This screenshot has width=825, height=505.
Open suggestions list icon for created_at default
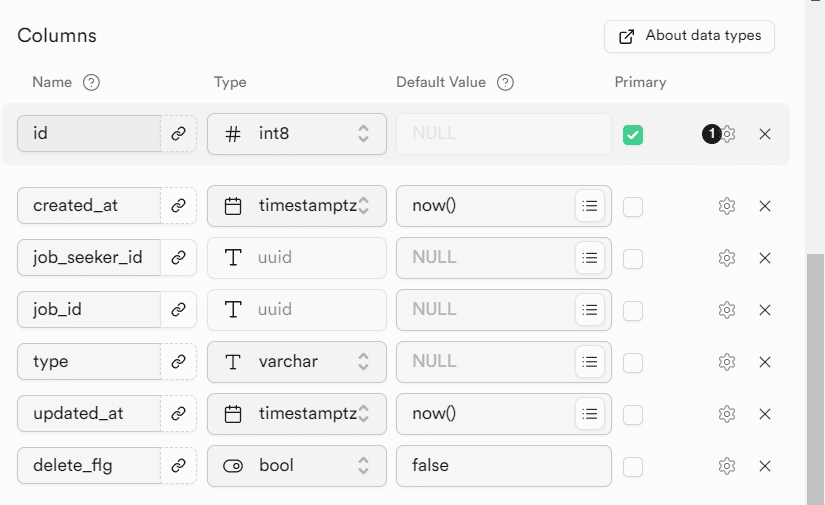tap(590, 206)
